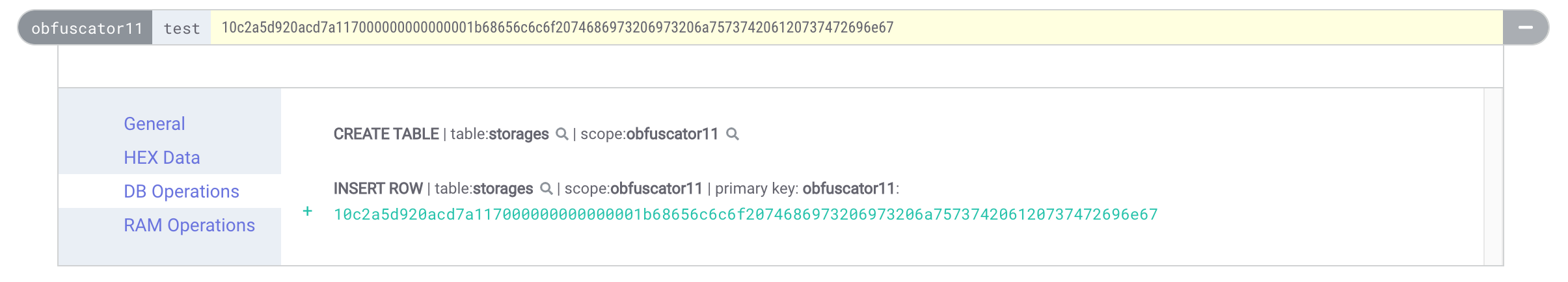Image resolution: width=1568 pixels, height=282 pixels.
Task: Click scope obfuscator11 in CREATE TABLE row
Action: (x=672, y=134)
